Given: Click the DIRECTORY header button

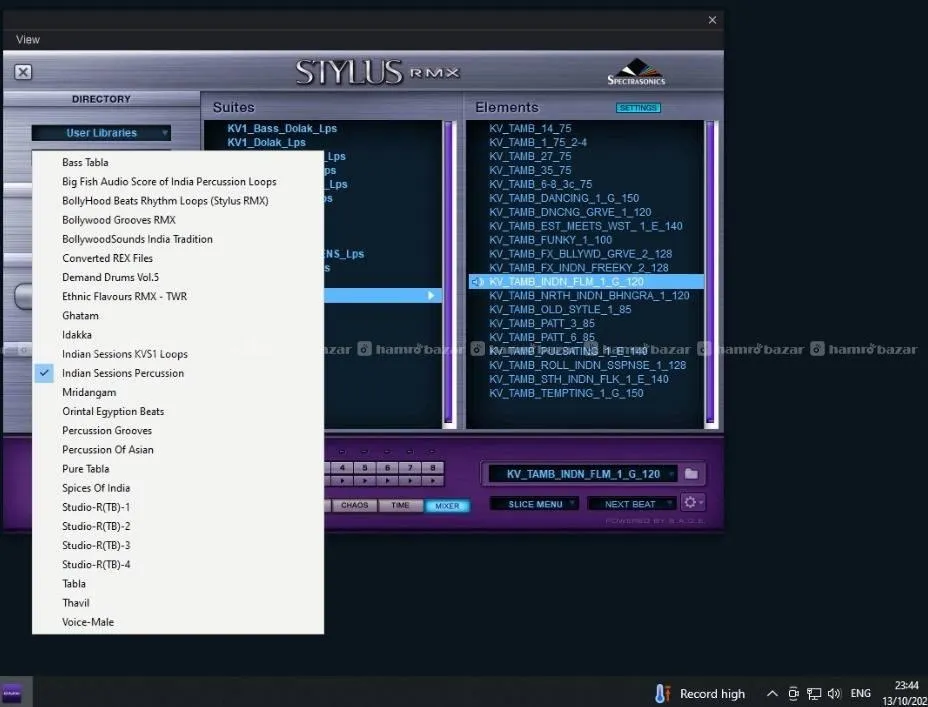Looking at the screenshot, I should coord(101,99).
